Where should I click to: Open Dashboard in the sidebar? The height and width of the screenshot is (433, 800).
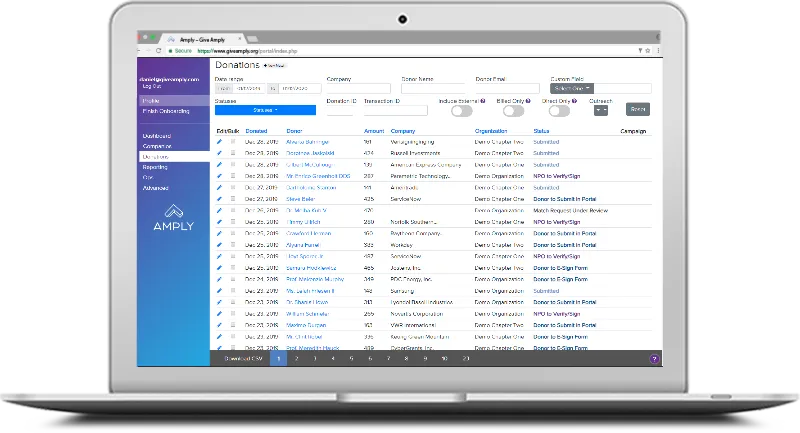(x=157, y=136)
